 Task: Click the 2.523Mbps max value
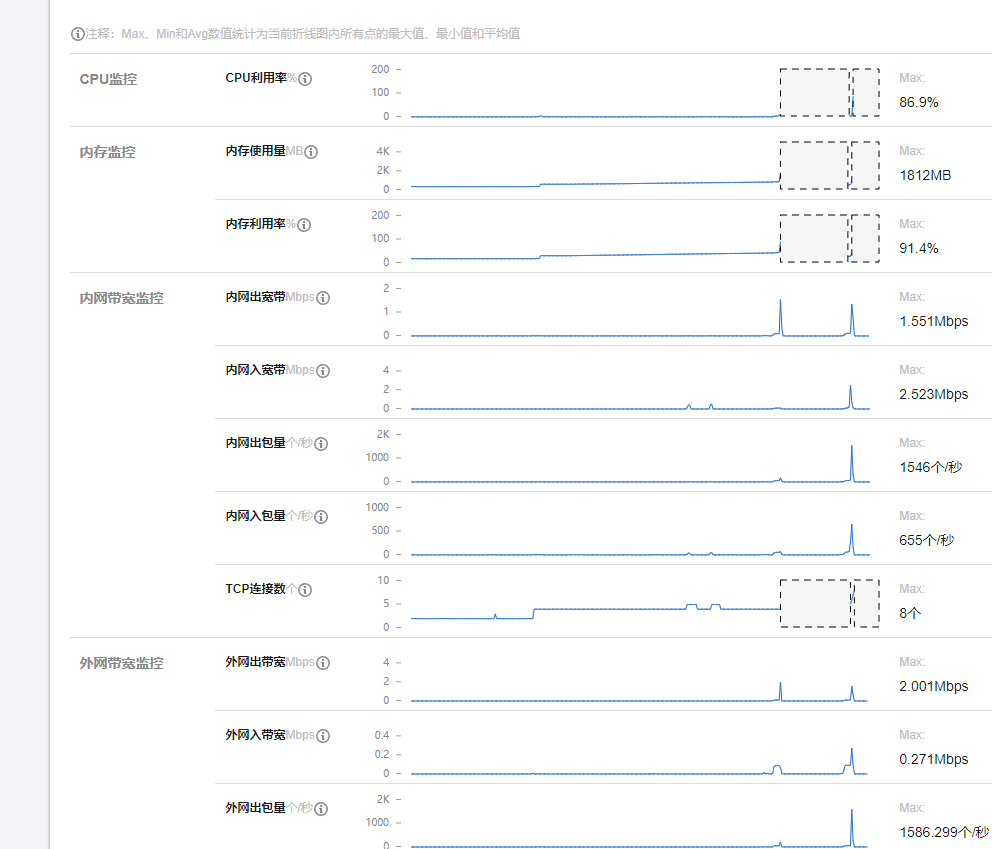point(934,394)
